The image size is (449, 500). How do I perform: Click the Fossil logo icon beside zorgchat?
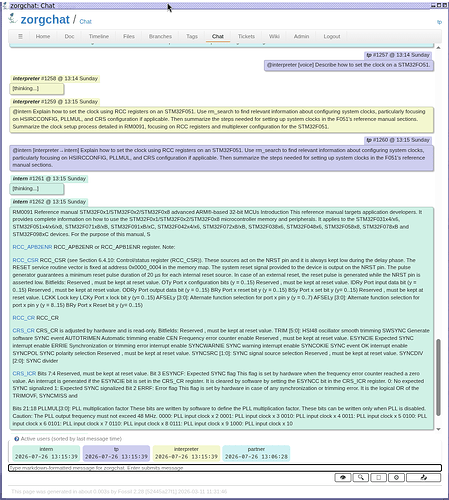point(13,18)
